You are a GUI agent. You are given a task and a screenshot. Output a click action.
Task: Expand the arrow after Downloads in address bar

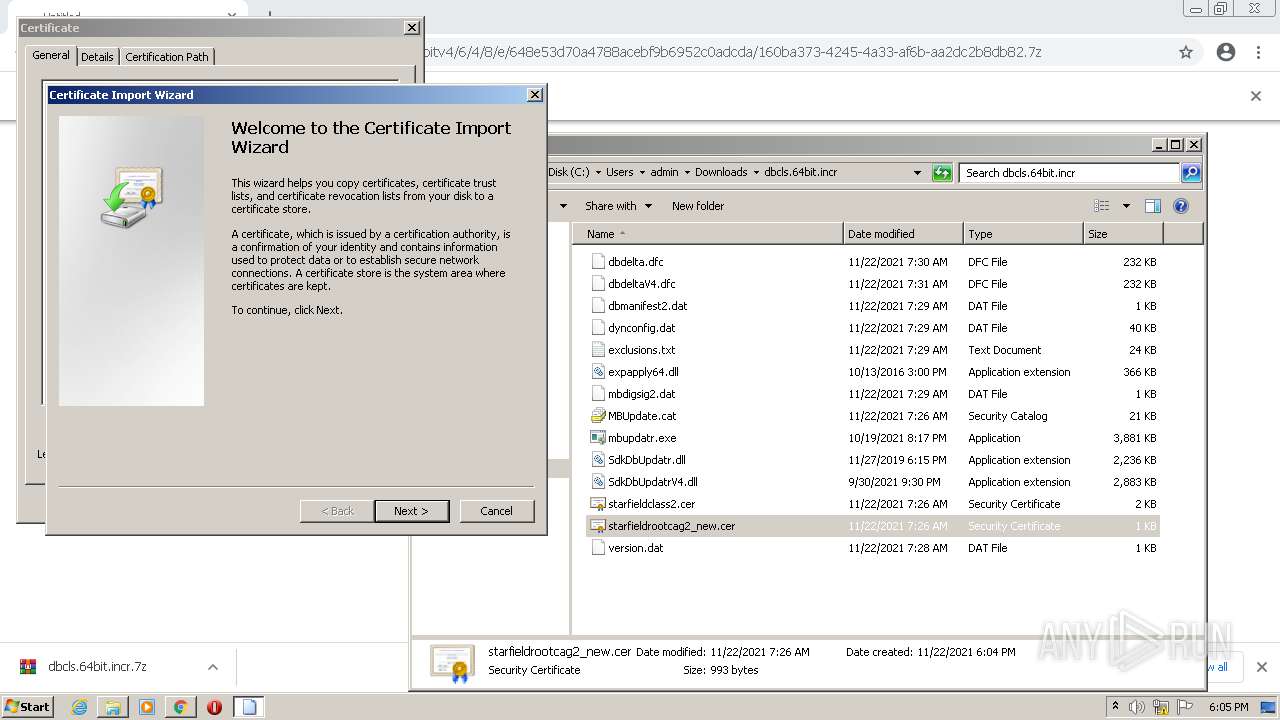pos(756,173)
